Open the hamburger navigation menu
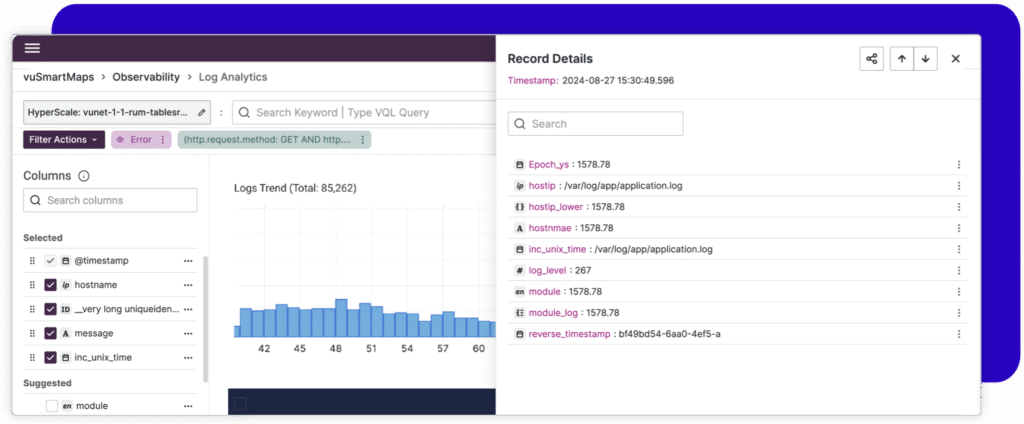The width and height of the screenshot is (1024, 424). pyautogui.click(x=33, y=48)
